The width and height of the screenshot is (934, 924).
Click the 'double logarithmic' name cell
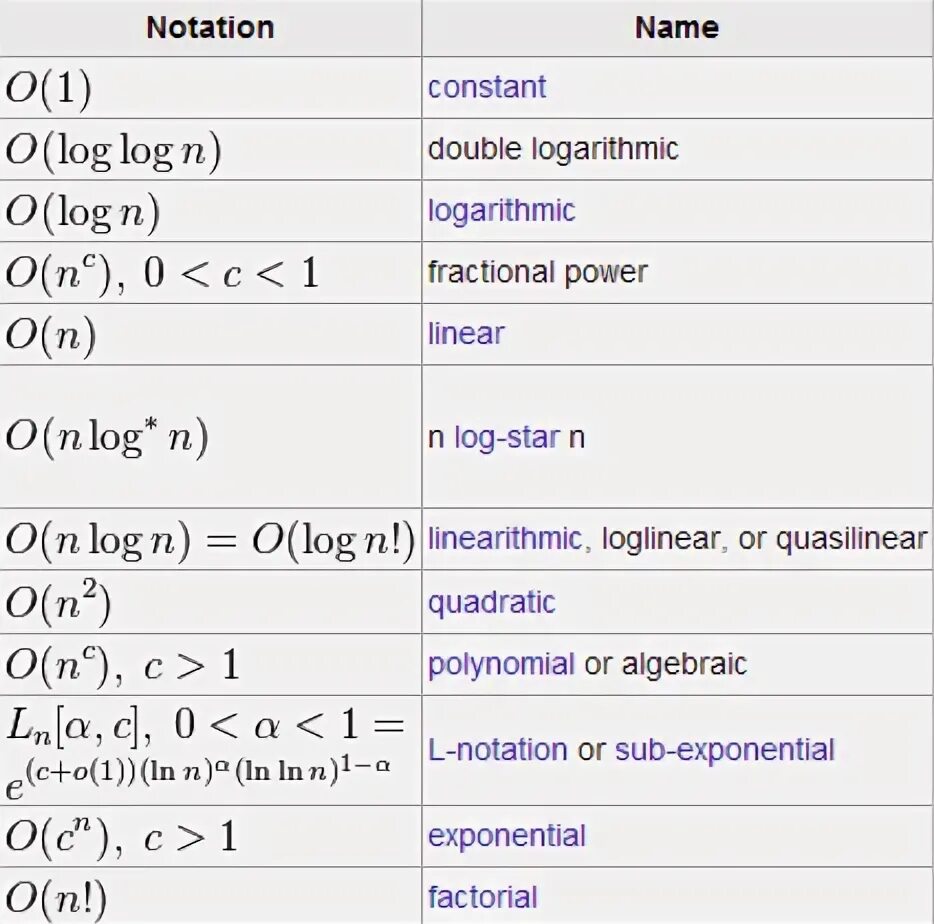553,149
